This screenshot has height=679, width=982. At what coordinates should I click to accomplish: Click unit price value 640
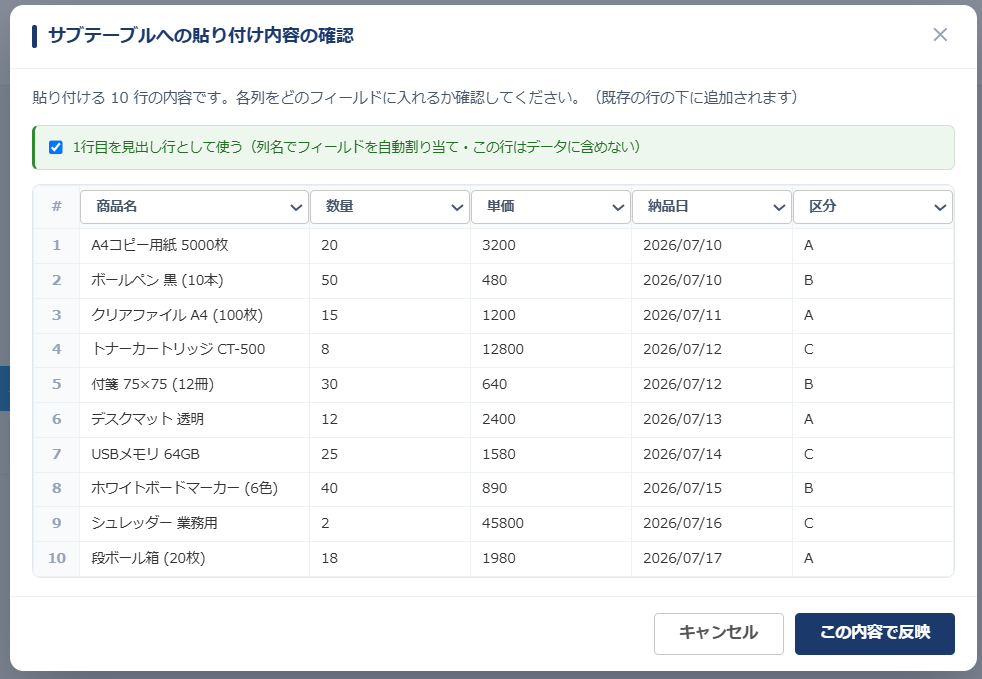coord(495,385)
